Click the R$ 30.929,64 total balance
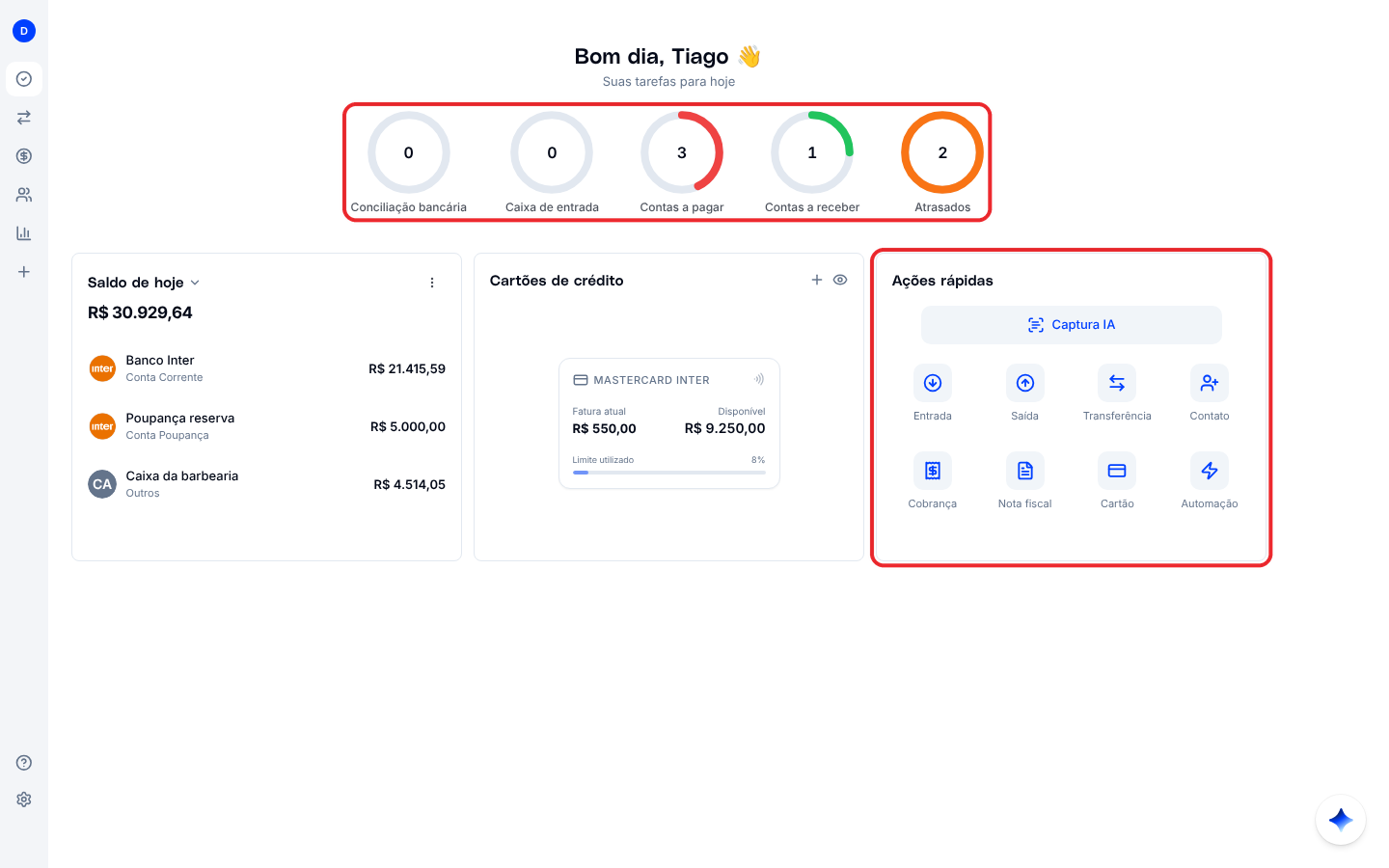Image resolution: width=1389 pixels, height=868 pixels. click(140, 312)
